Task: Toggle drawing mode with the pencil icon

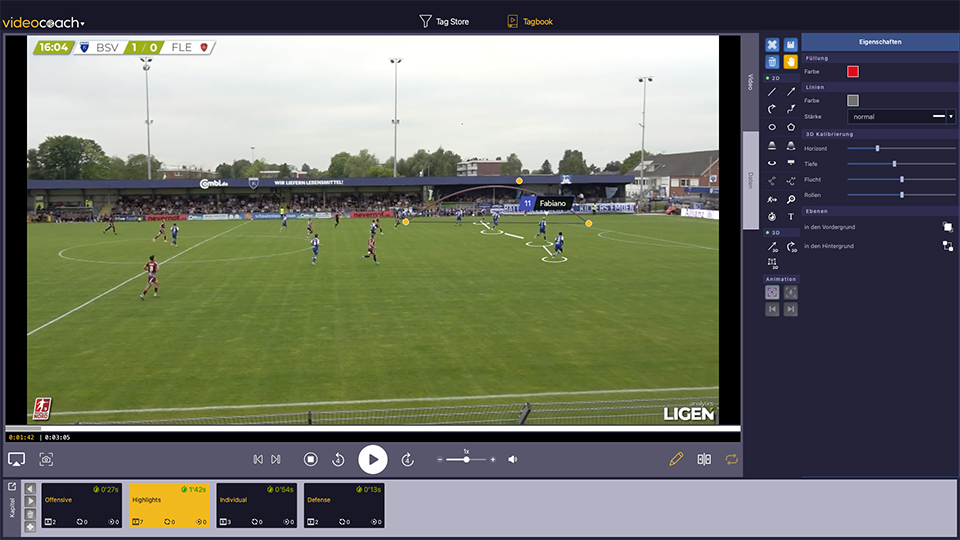Action: point(676,459)
